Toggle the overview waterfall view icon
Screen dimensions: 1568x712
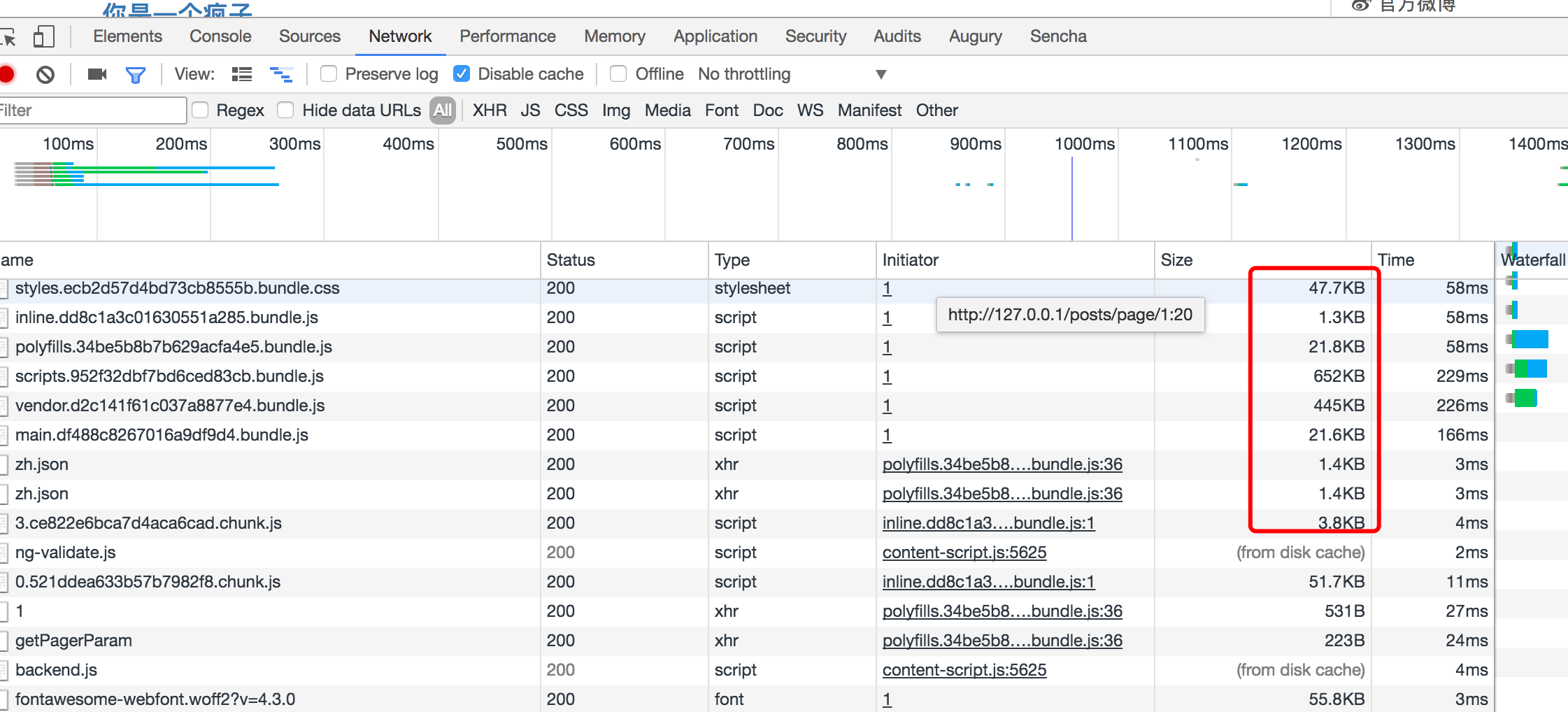[281, 74]
